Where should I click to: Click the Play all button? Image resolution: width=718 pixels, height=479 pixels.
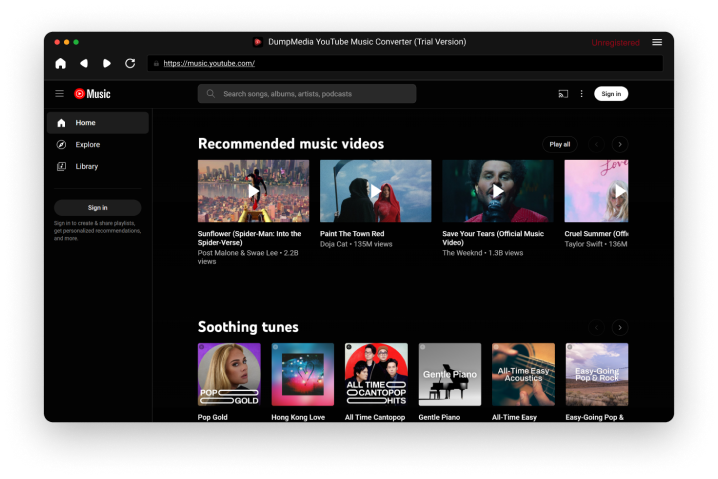coord(560,144)
